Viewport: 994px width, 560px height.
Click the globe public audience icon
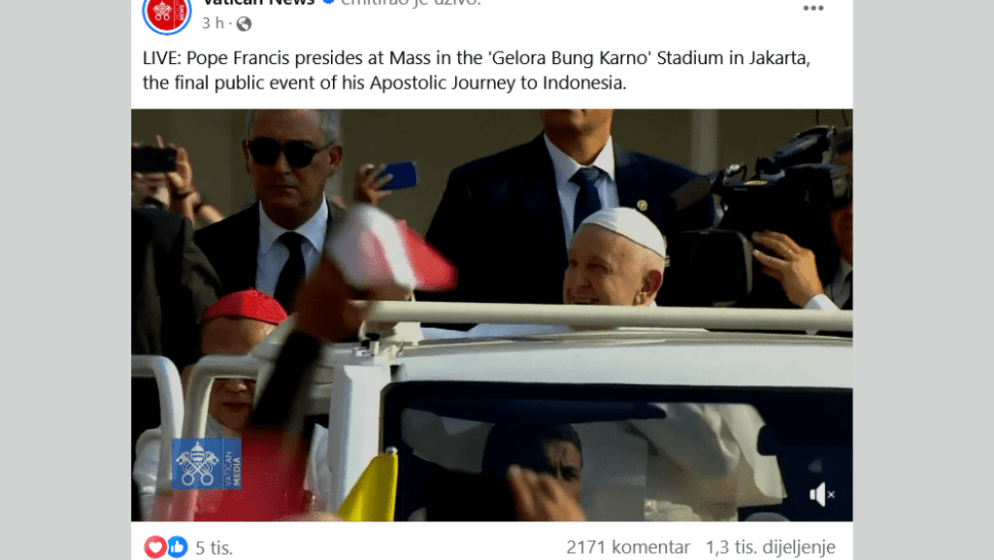tap(244, 24)
